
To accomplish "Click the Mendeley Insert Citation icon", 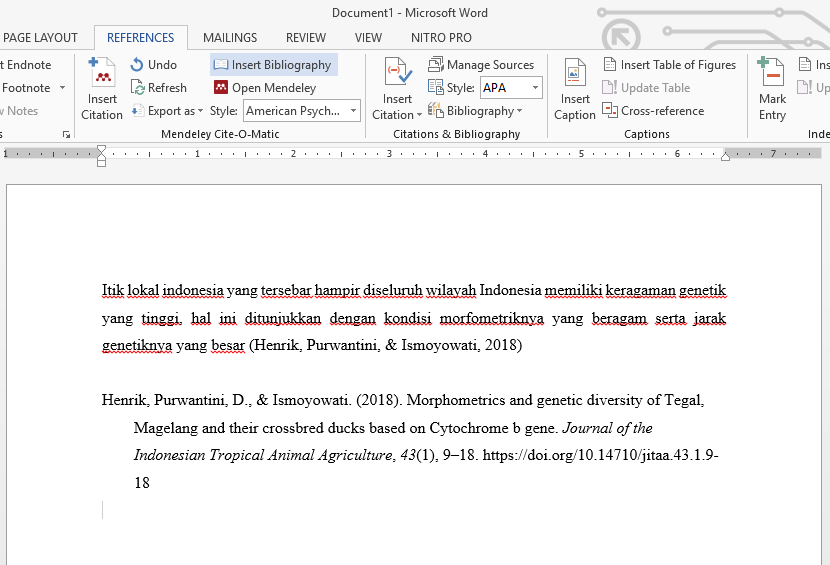I will point(102,72).
